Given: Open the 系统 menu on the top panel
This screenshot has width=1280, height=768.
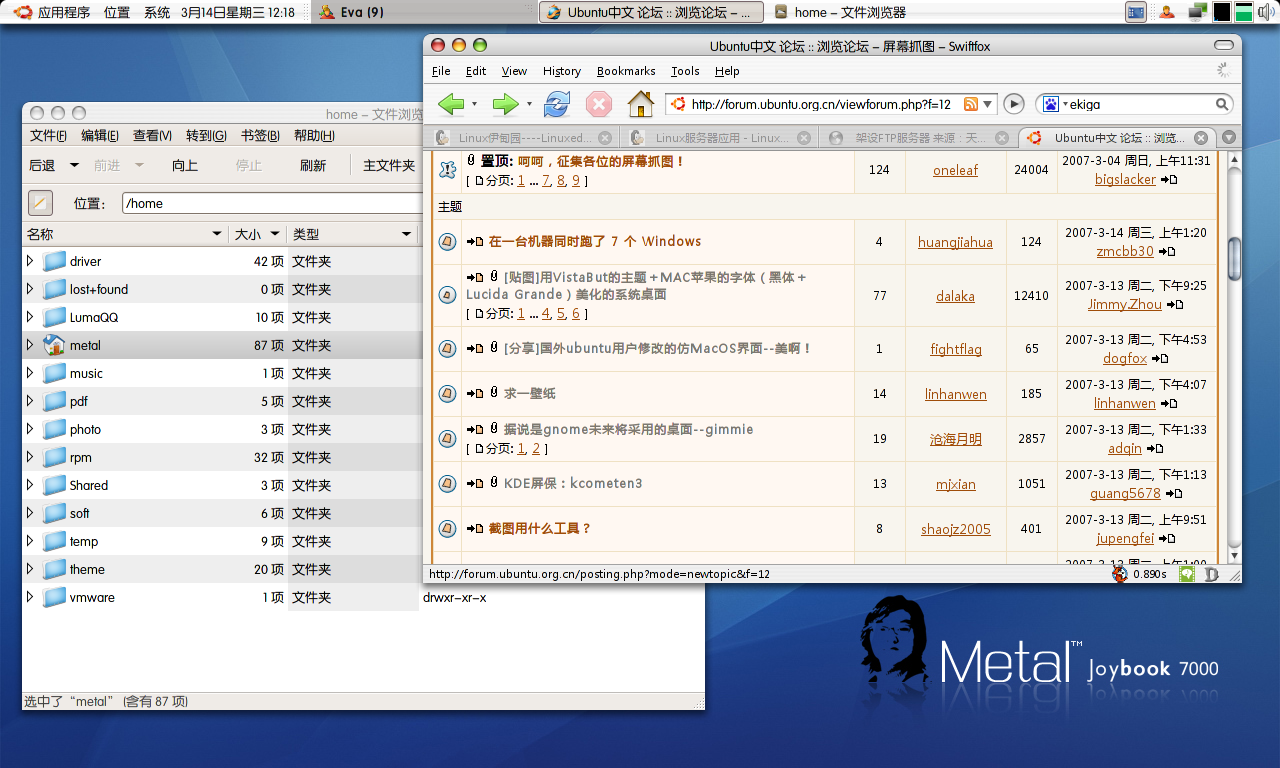Looking at the screenshot, I should click(x=157, y=12).
